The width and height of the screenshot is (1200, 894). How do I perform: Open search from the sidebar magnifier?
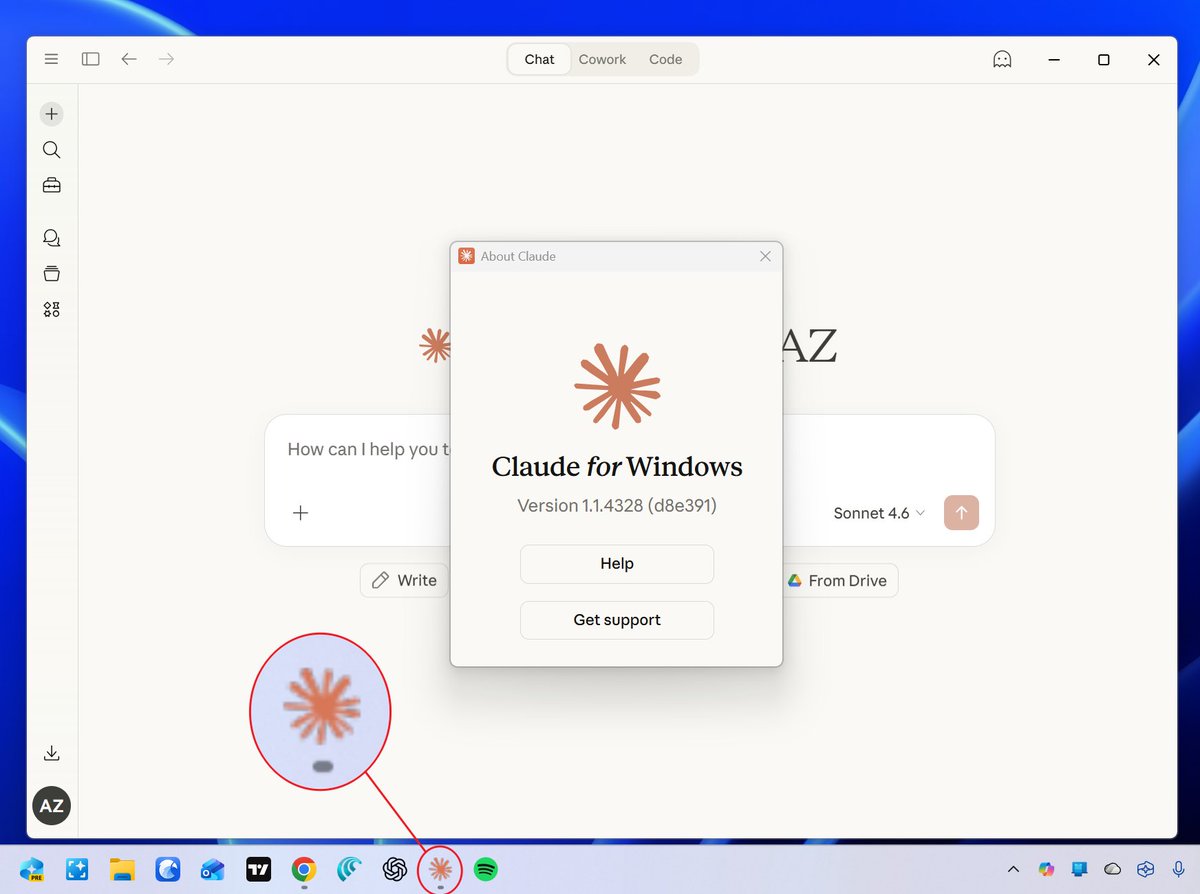click(52, 150)
